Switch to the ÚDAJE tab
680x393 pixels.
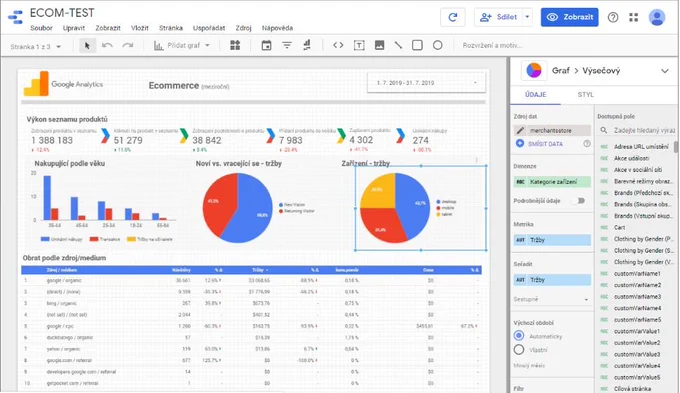tap(536, 95)
